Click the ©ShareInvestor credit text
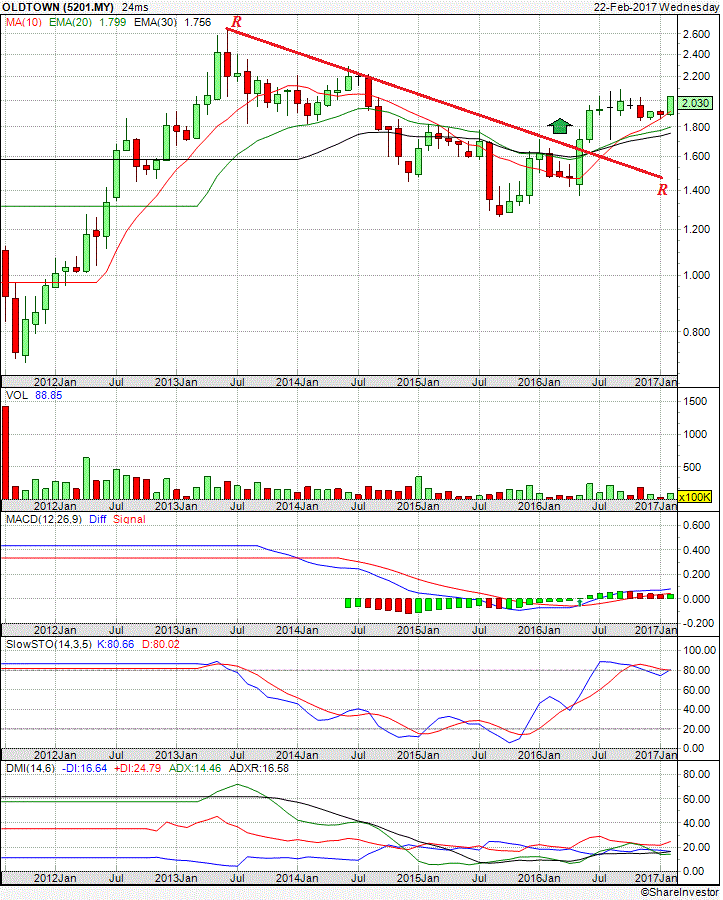Viewport: 723px width, 900px height. tap(679, 893)
